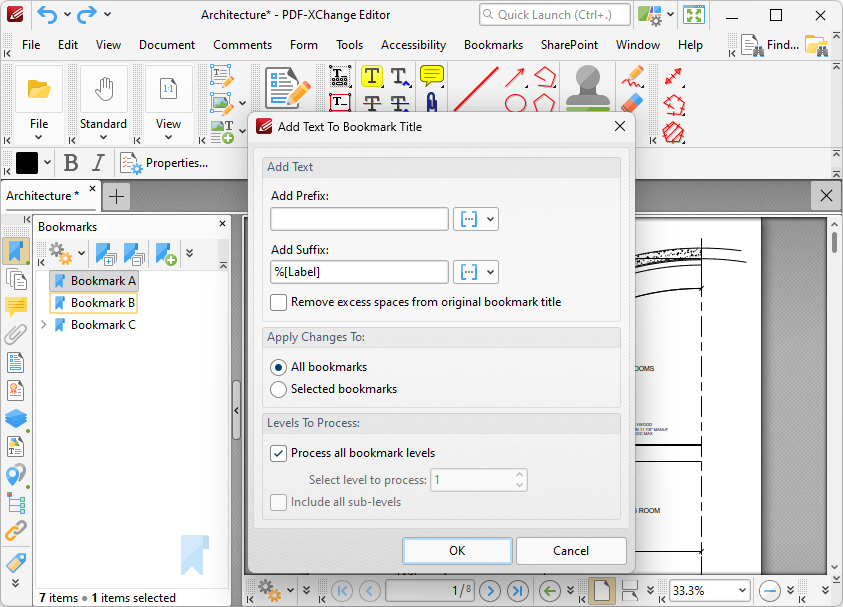Open the SharePoint menu

(569, 45)
